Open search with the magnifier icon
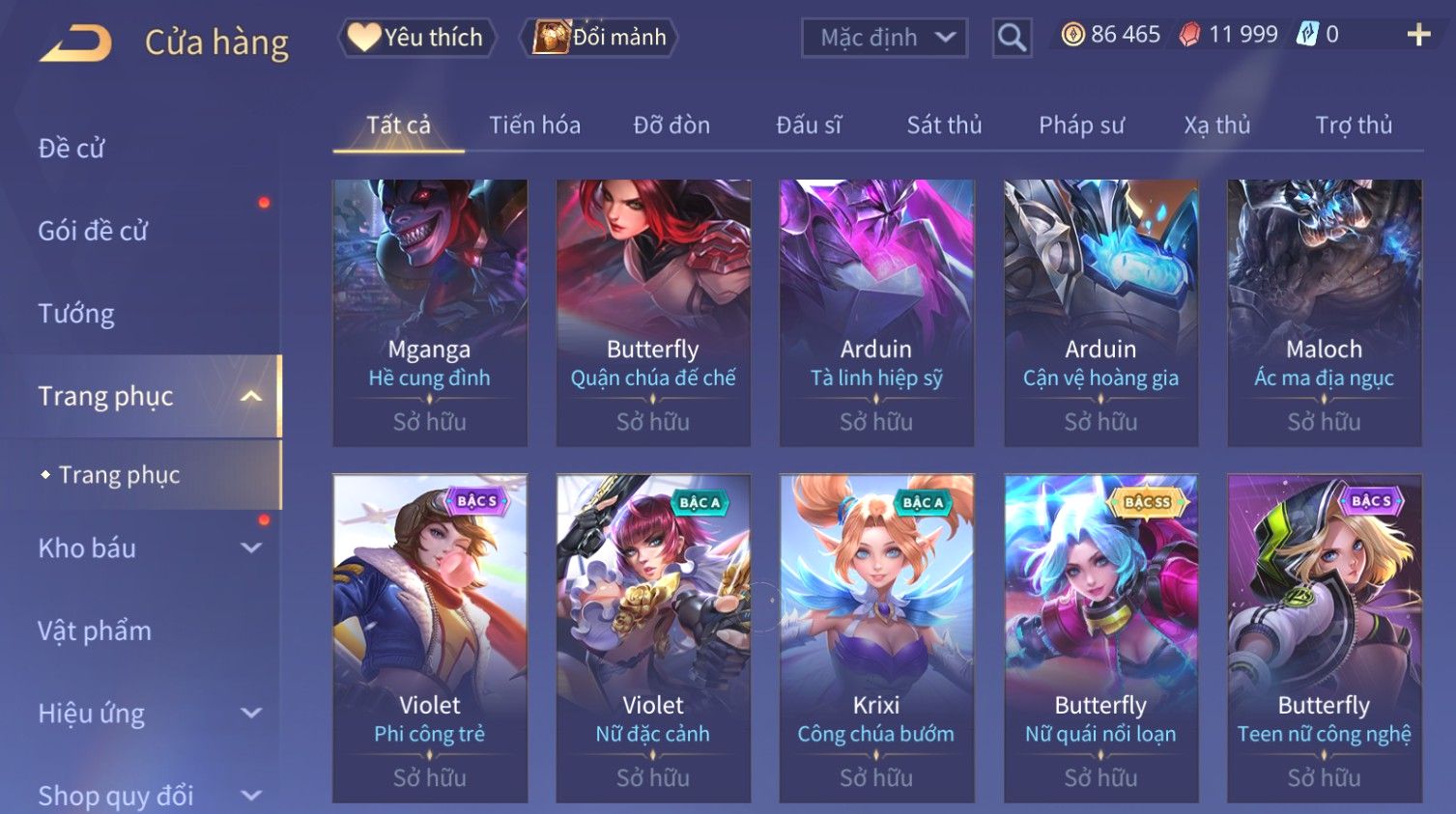 (1012, 38)
